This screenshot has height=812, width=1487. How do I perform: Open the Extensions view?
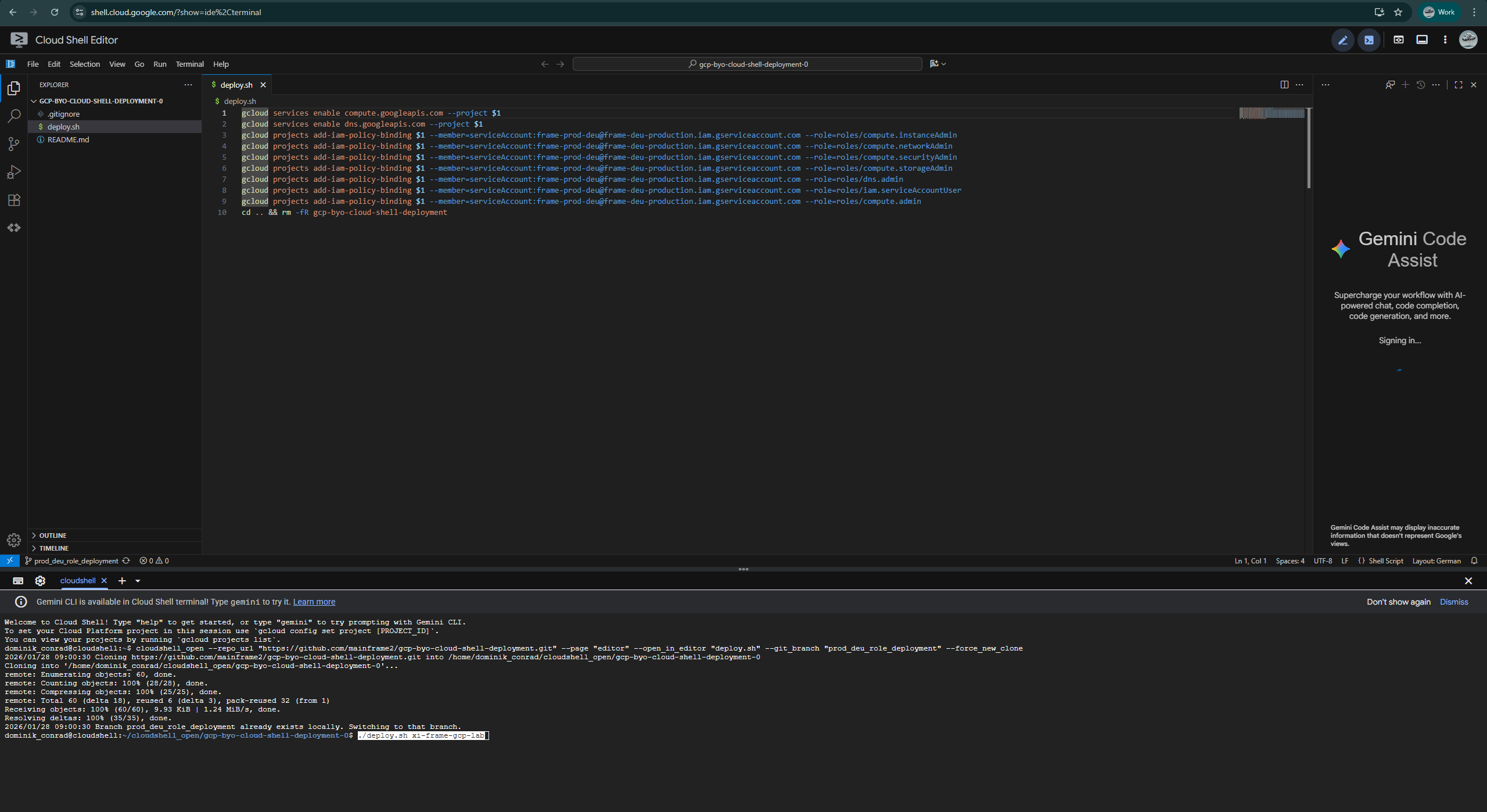click(x=14, y=200)
